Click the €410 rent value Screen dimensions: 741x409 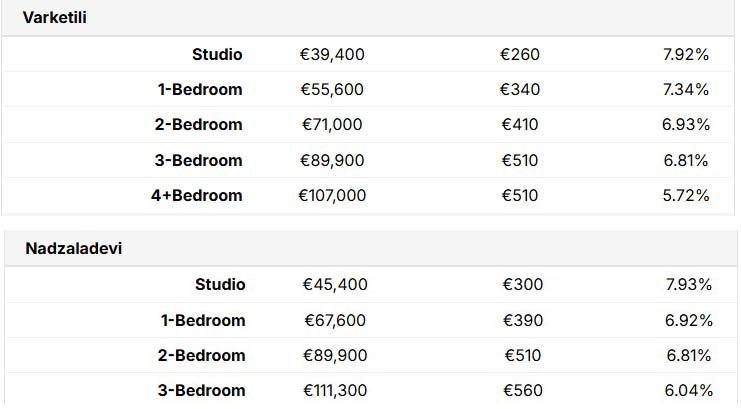coord(520,124)
